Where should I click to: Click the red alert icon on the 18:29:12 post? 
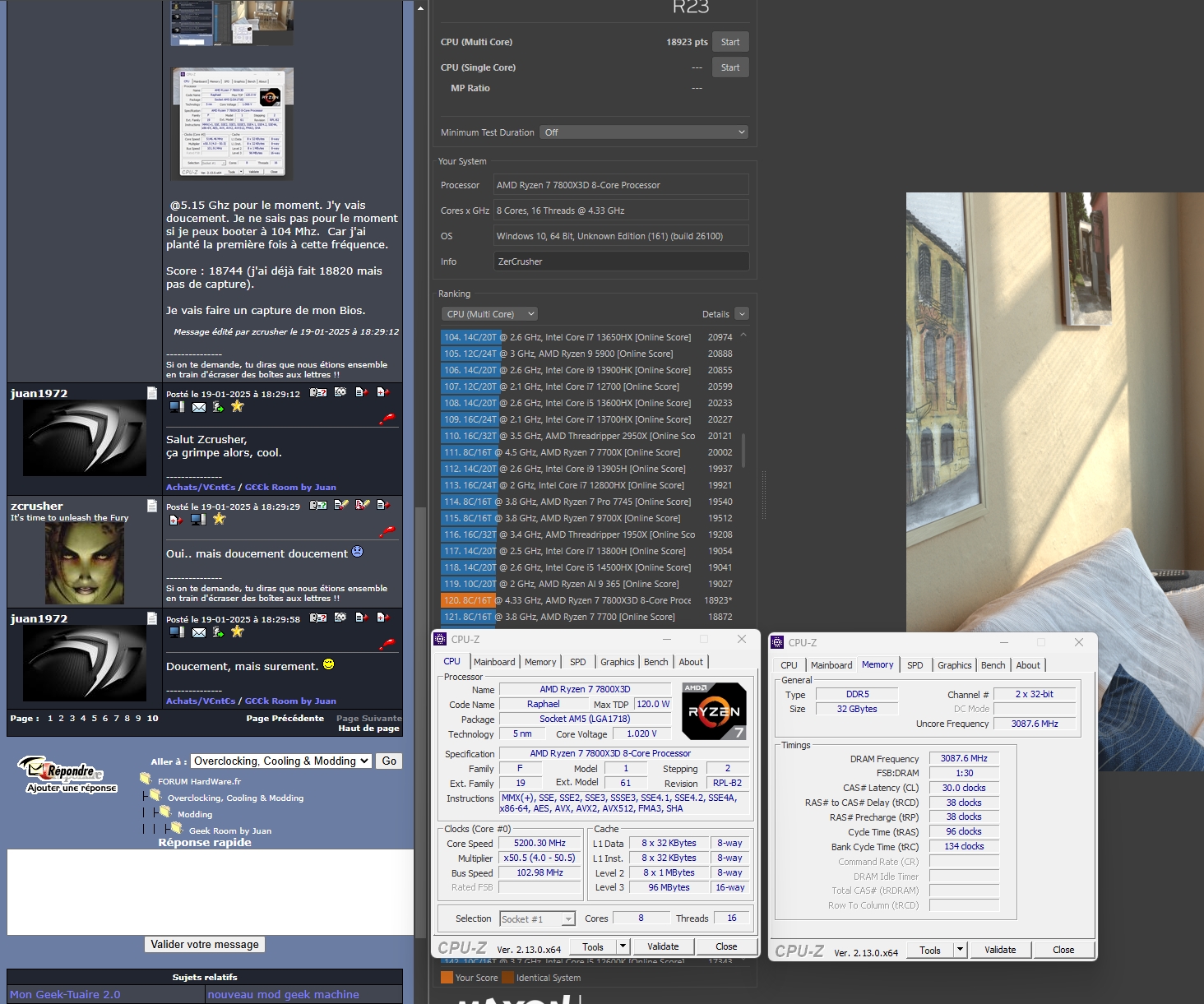[387, 419]
